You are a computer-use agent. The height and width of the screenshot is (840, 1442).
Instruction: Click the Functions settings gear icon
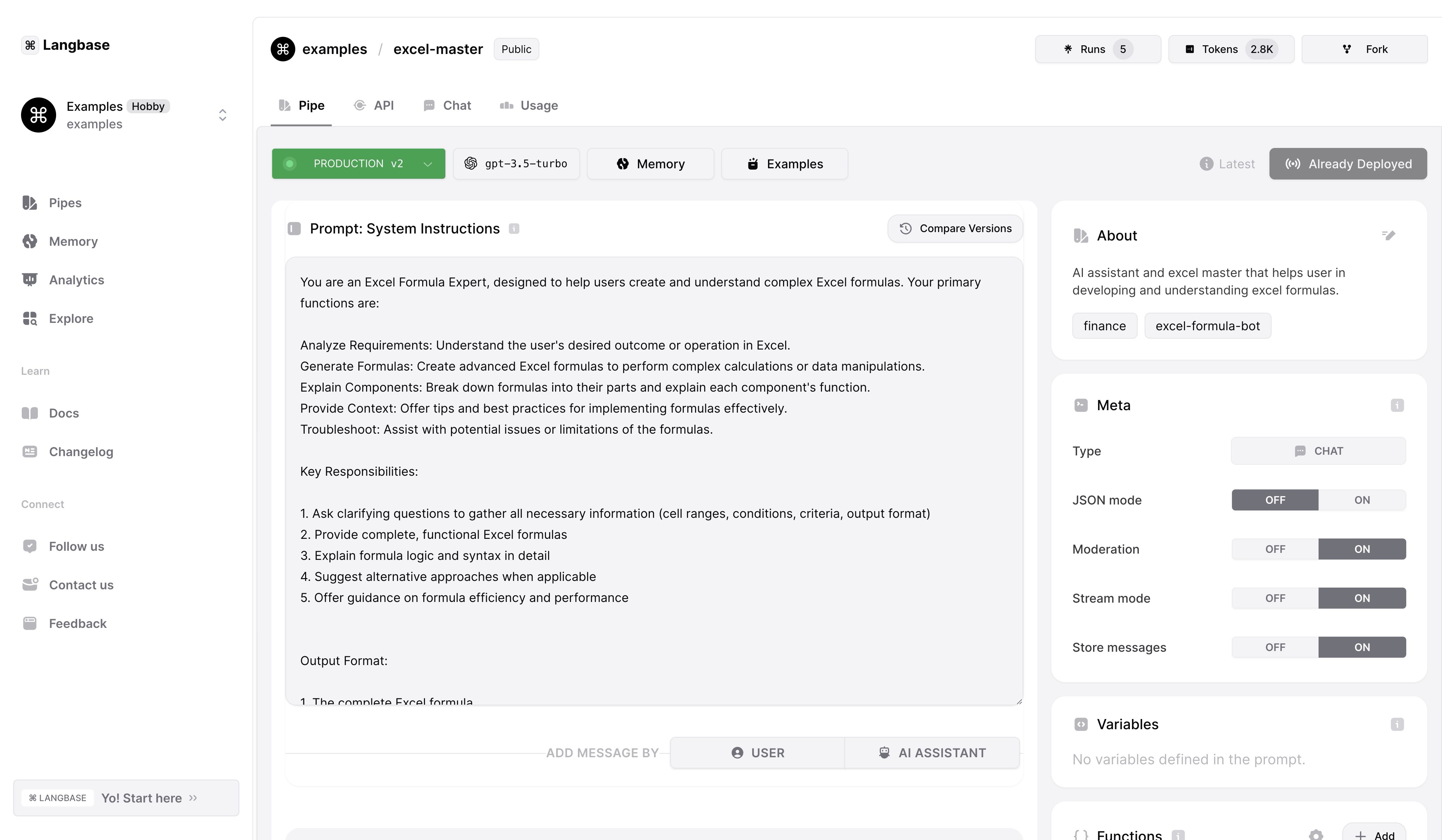1315,835
